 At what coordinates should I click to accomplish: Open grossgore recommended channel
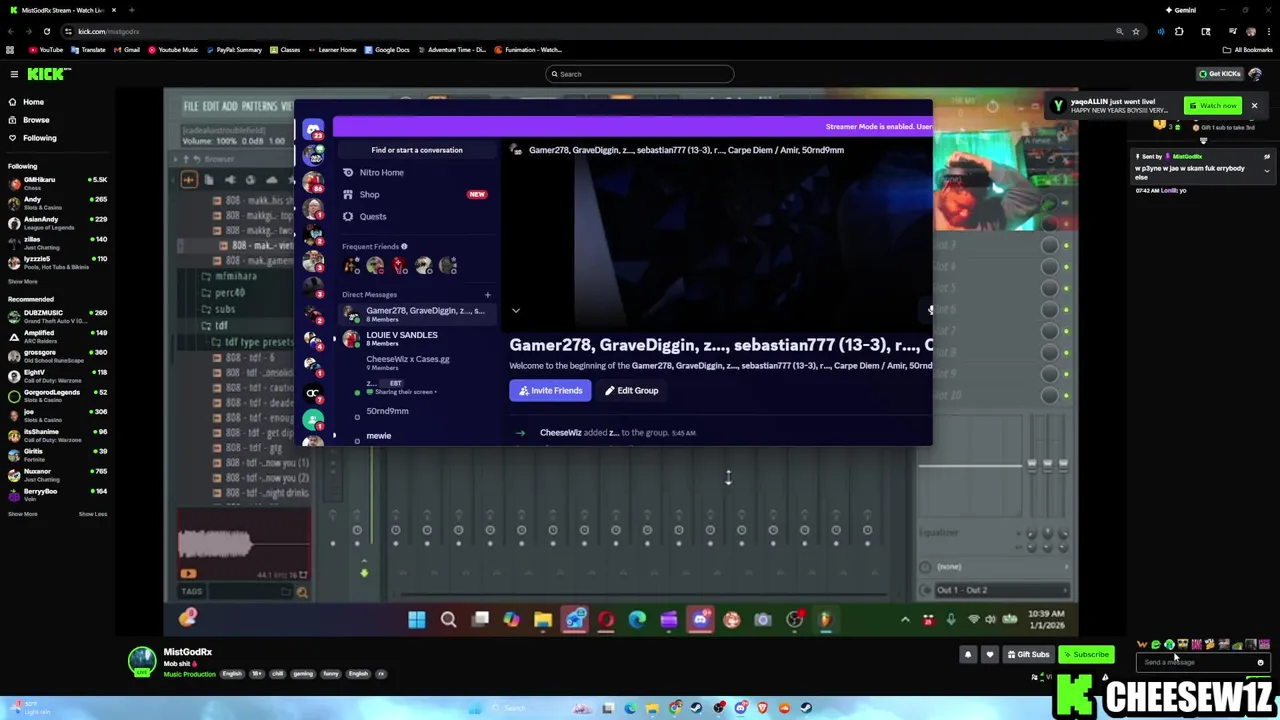tap(58, 356)
